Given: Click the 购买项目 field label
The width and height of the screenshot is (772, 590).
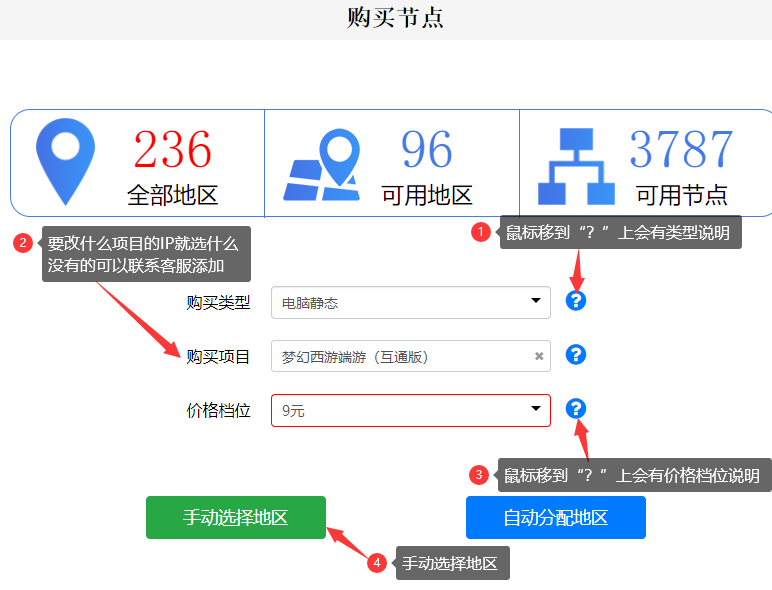Looking at the screenshot, I should [218, 357].
